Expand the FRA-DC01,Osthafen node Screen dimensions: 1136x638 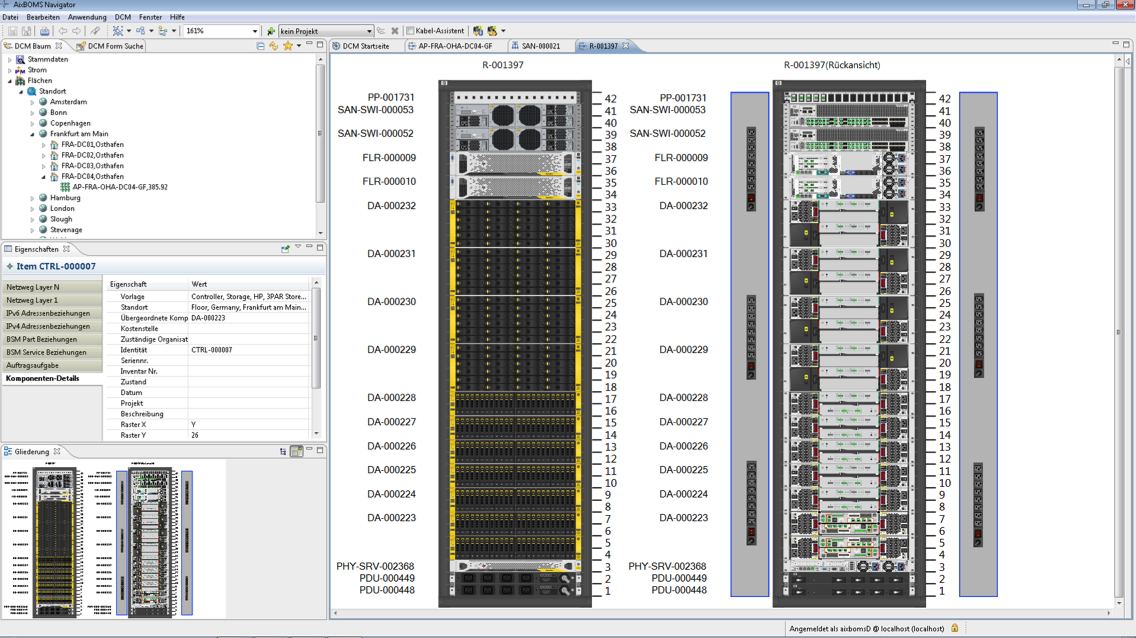point(43,145)
